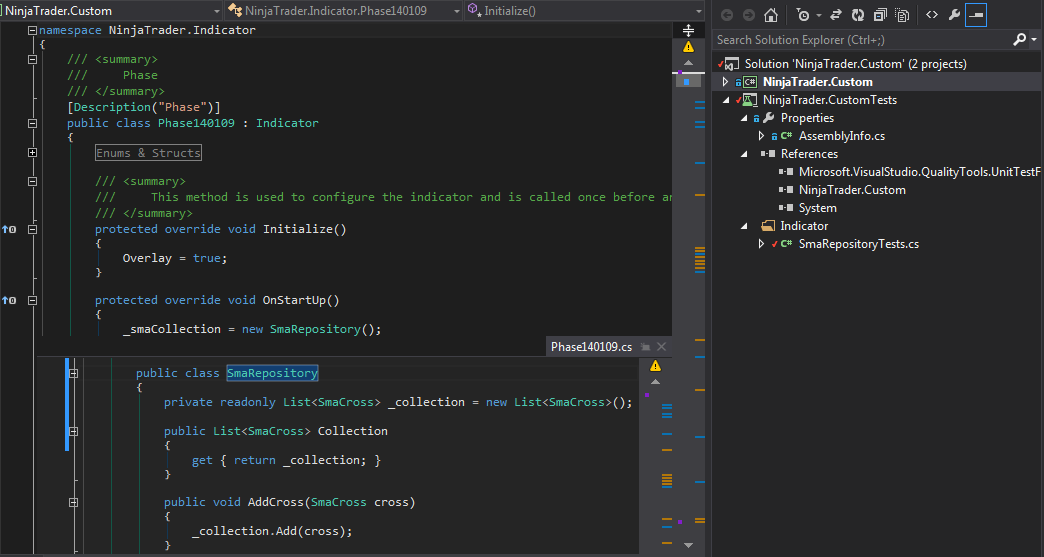This screenshot has width=1044, height=557.
Task: Expand the AssemblyInfo.cs file node
Action: (762, 136)
